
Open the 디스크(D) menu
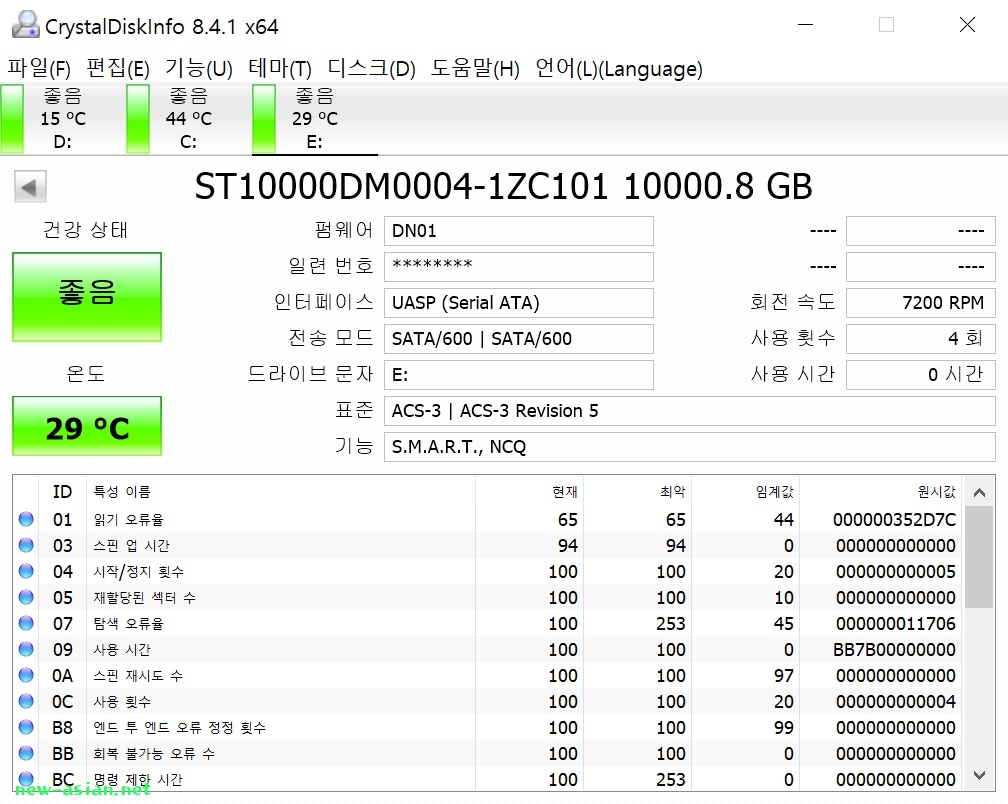372,68
